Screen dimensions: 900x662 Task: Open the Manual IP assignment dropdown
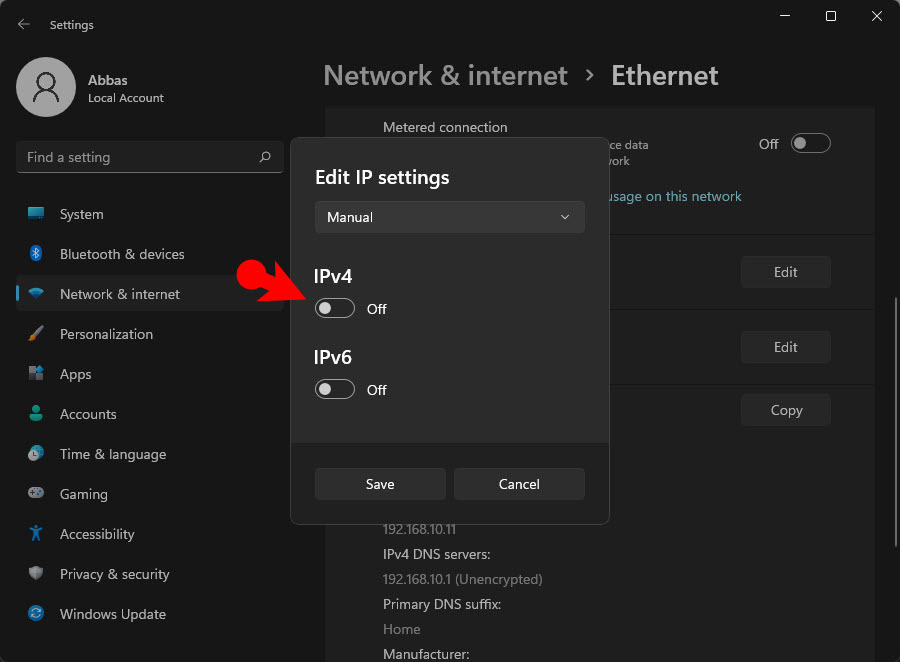[x=449, y=217]
